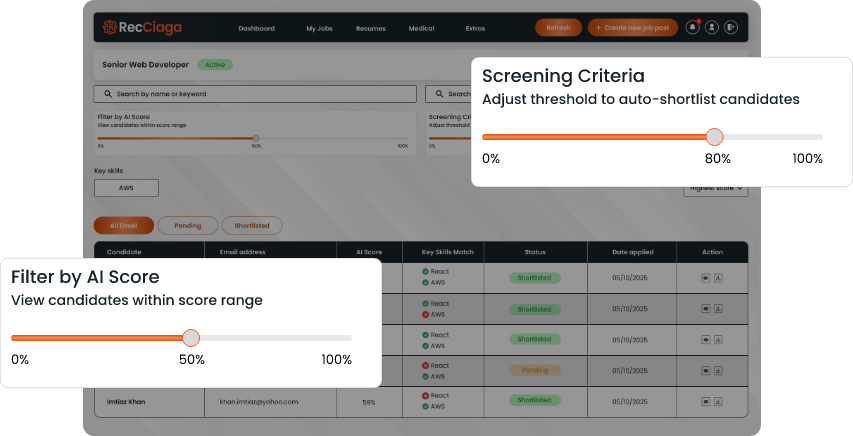Viewport: 853px width, 436px height.
Task: View first candidate via eye icon
Action: (x=706, y=277)
